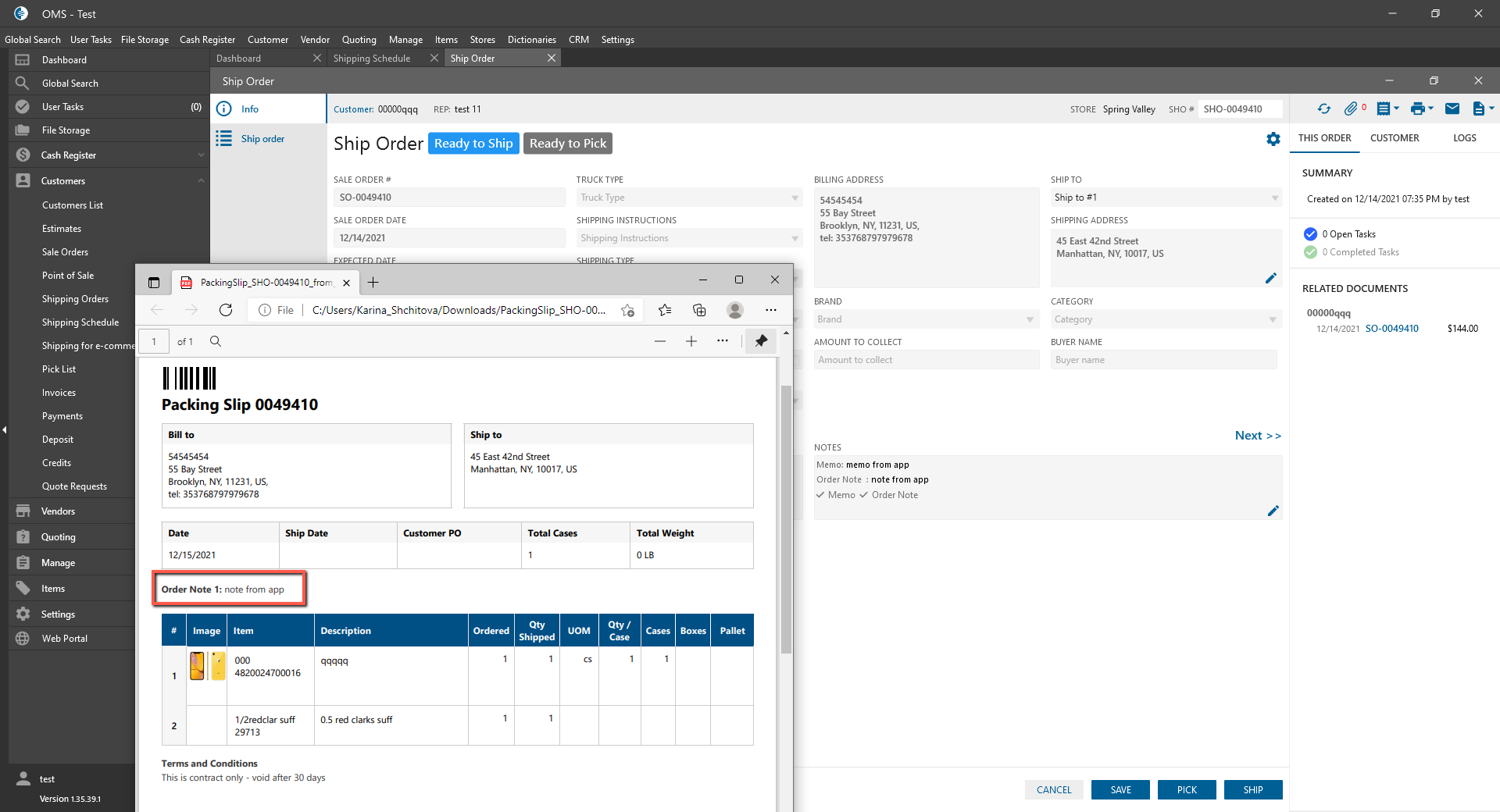1500x812 pixels.
Task: Click the Amount to collect field
Action: point(926,360)
